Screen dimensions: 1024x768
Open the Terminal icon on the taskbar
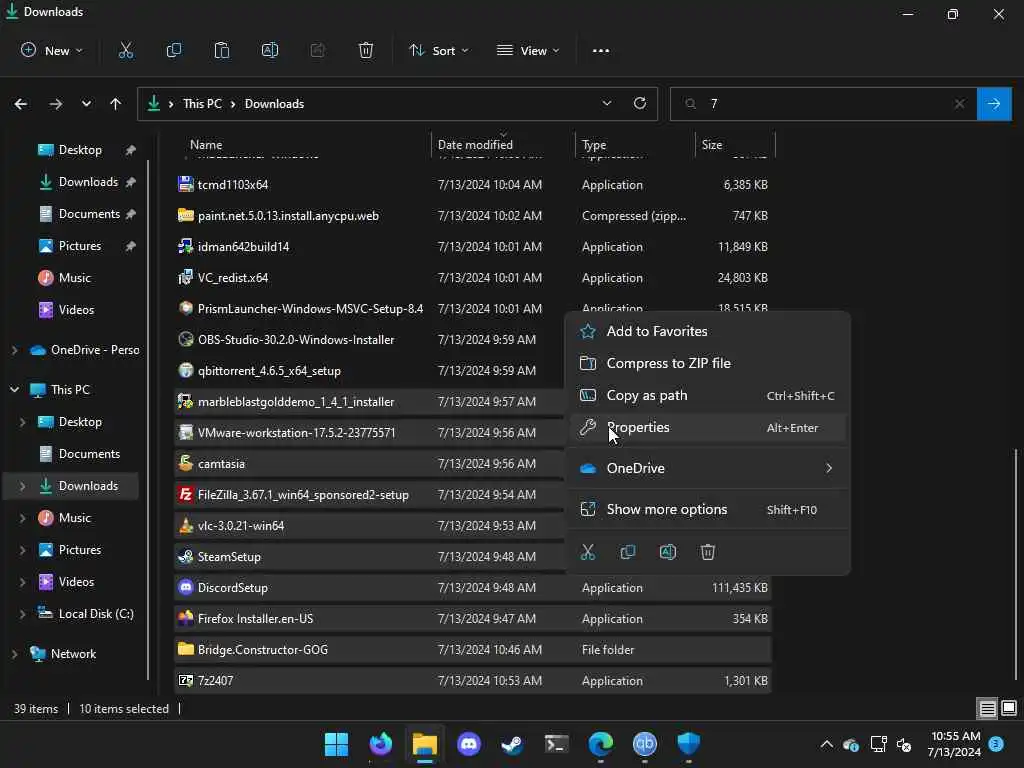[x=556, y=744]
